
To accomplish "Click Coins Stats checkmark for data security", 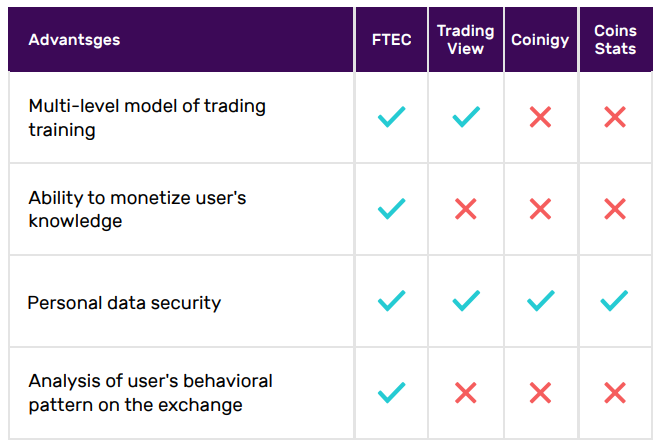I will pyautogui.click(x=614, y=300).
